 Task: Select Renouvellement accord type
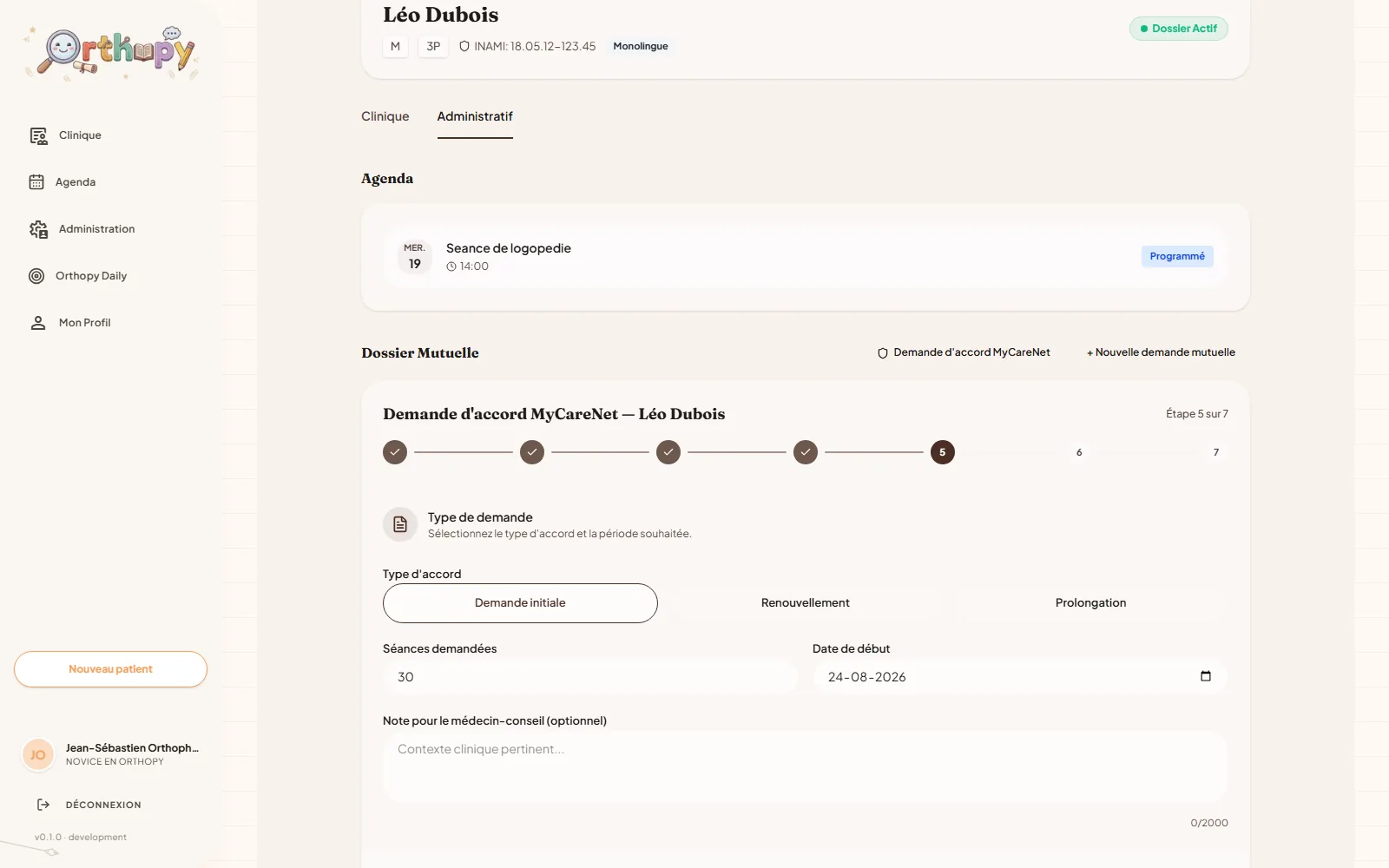(x=806, y=603)
